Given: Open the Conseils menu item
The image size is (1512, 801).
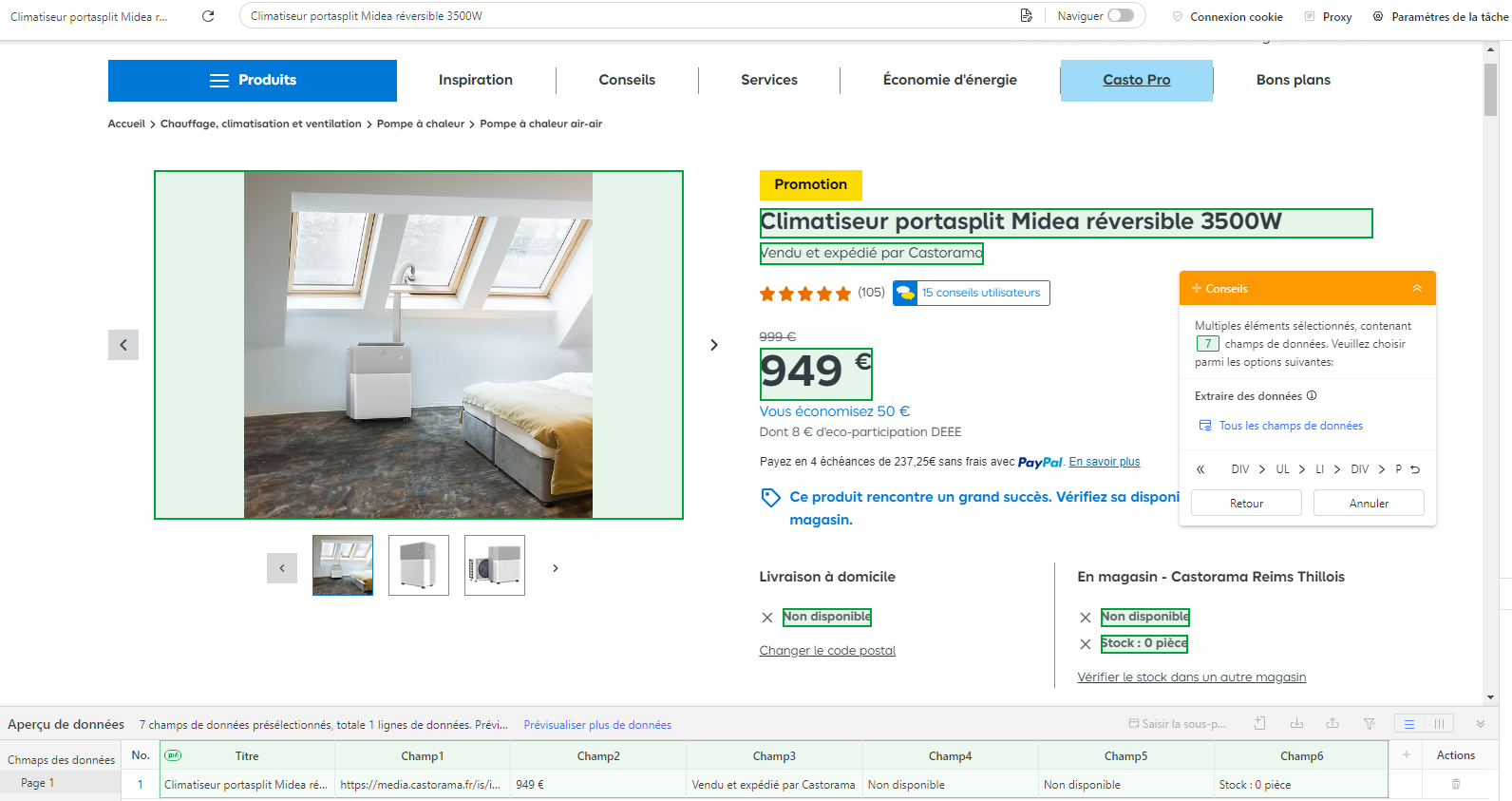Looking at the screenshot, I should (627, 81).
